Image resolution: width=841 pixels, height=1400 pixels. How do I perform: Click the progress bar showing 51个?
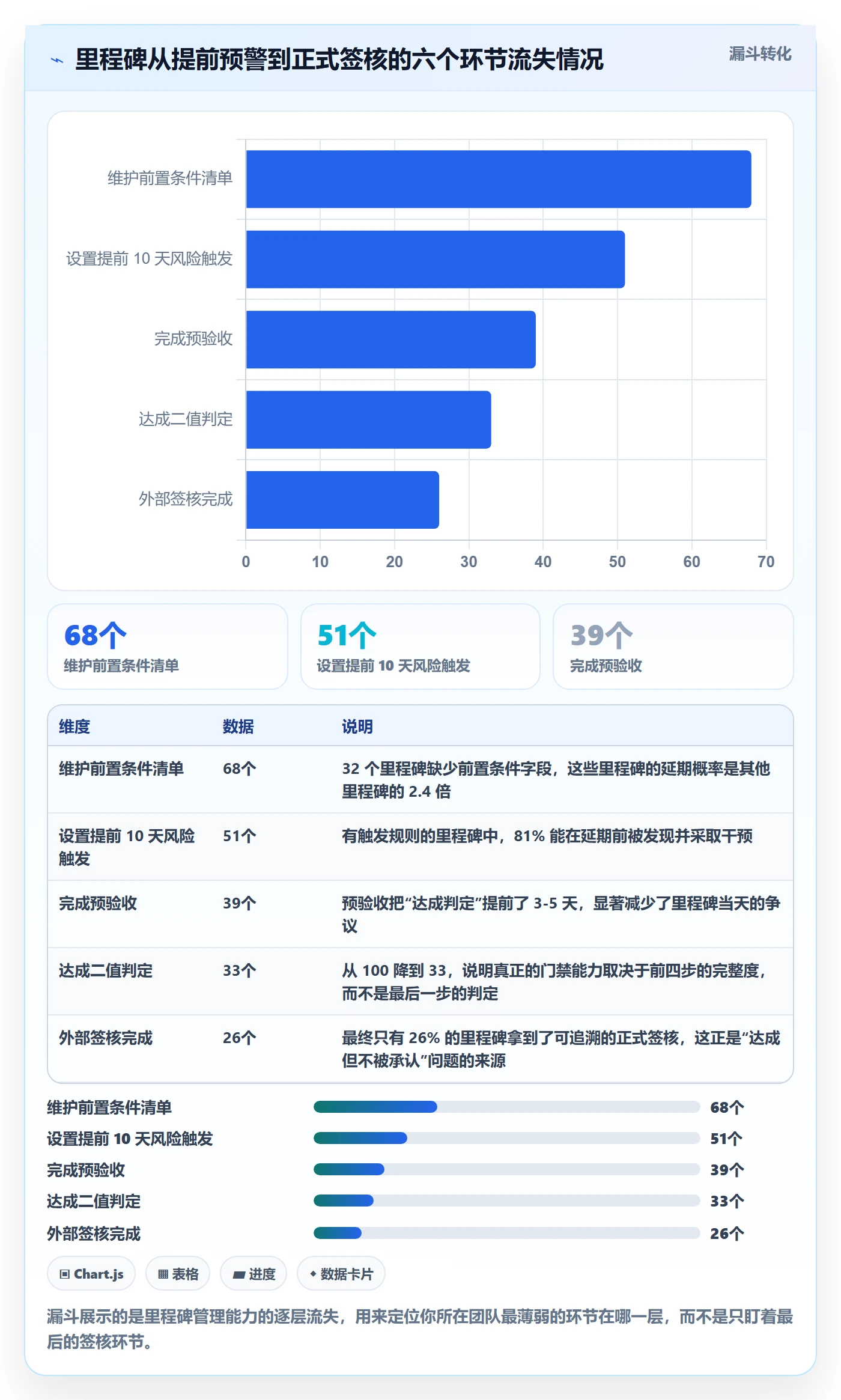(x=507, y=1138)
